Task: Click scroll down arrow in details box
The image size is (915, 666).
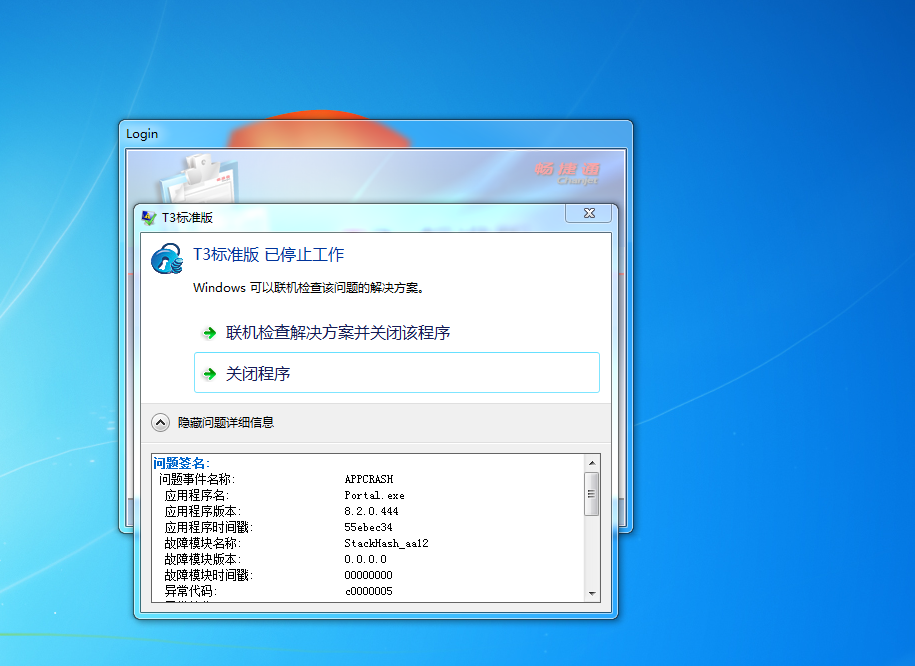Action: 592,594
